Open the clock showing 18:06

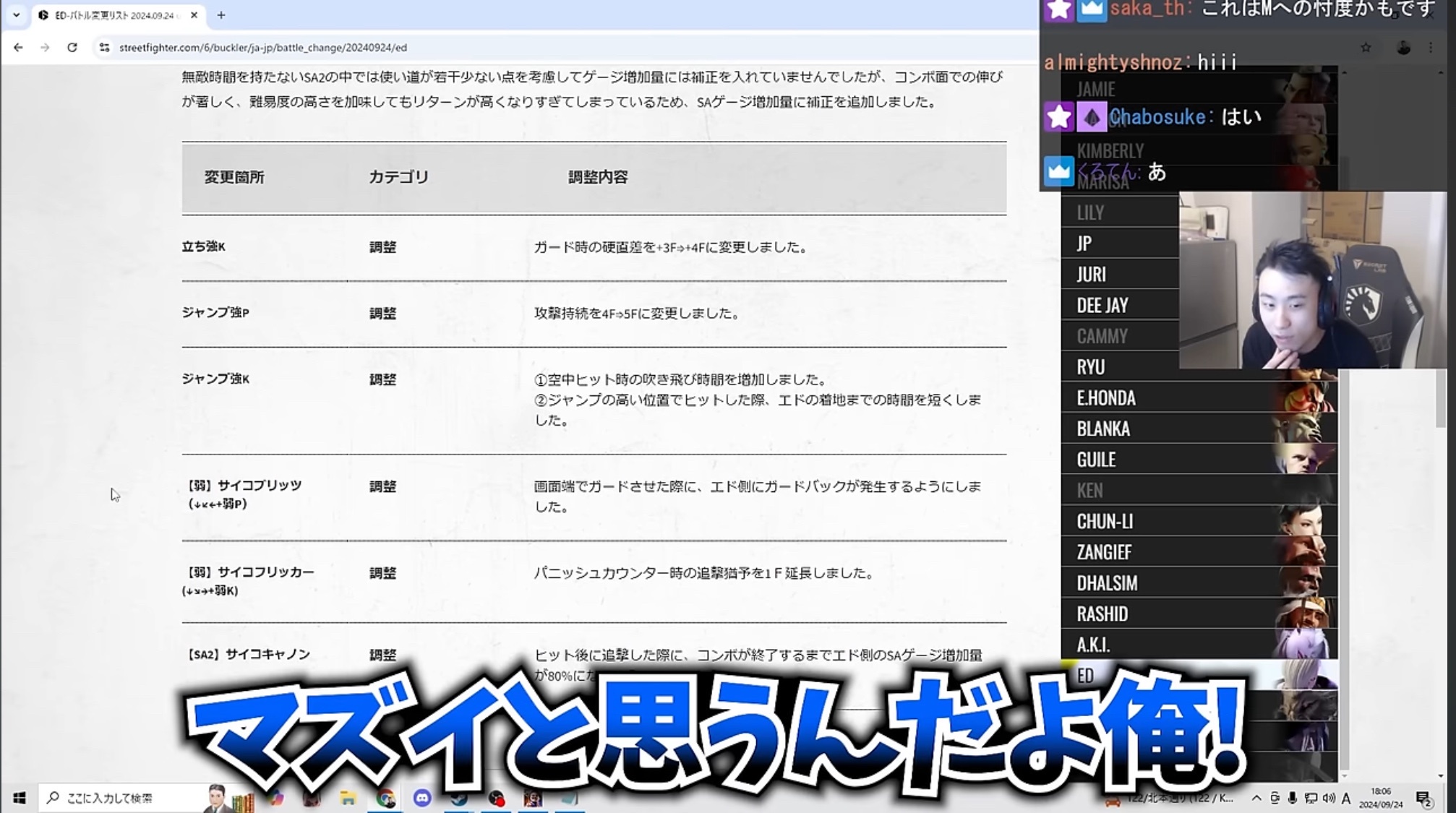tap(1381, 798)
